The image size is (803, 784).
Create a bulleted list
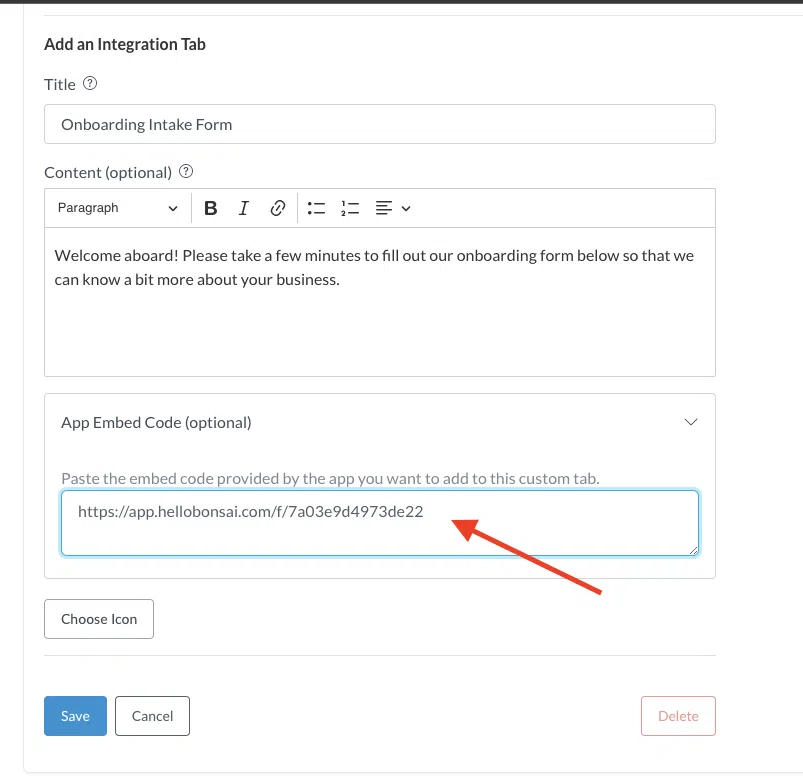pos(317,208)
